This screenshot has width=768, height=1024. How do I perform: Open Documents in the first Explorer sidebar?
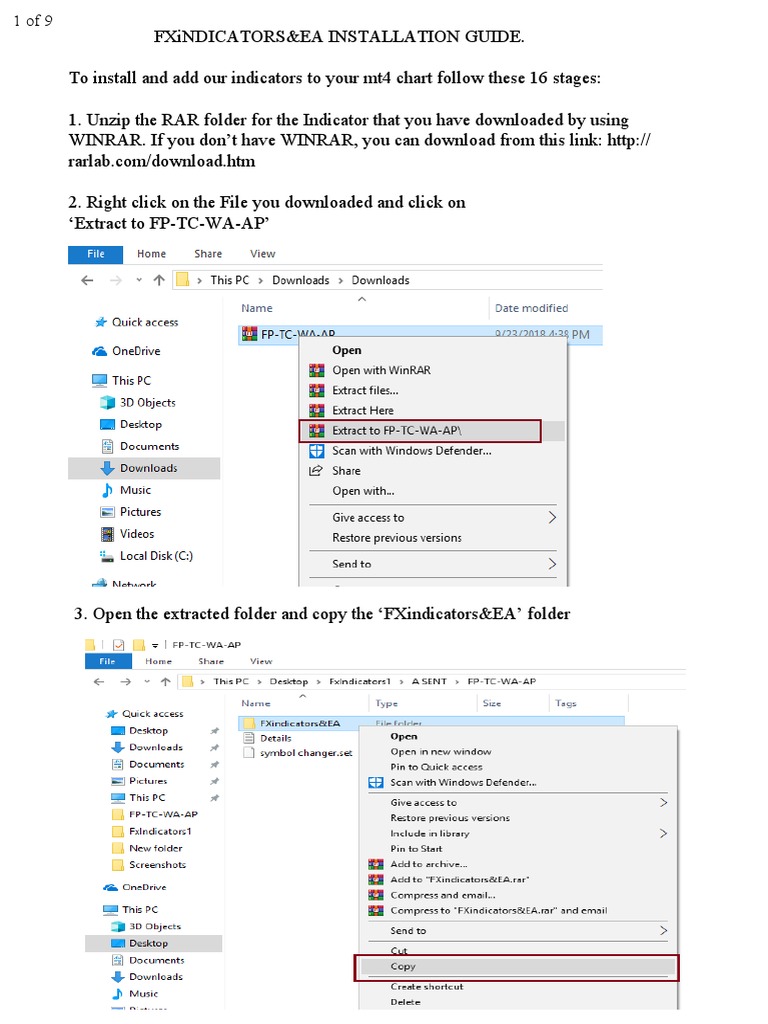click(150, 447)
